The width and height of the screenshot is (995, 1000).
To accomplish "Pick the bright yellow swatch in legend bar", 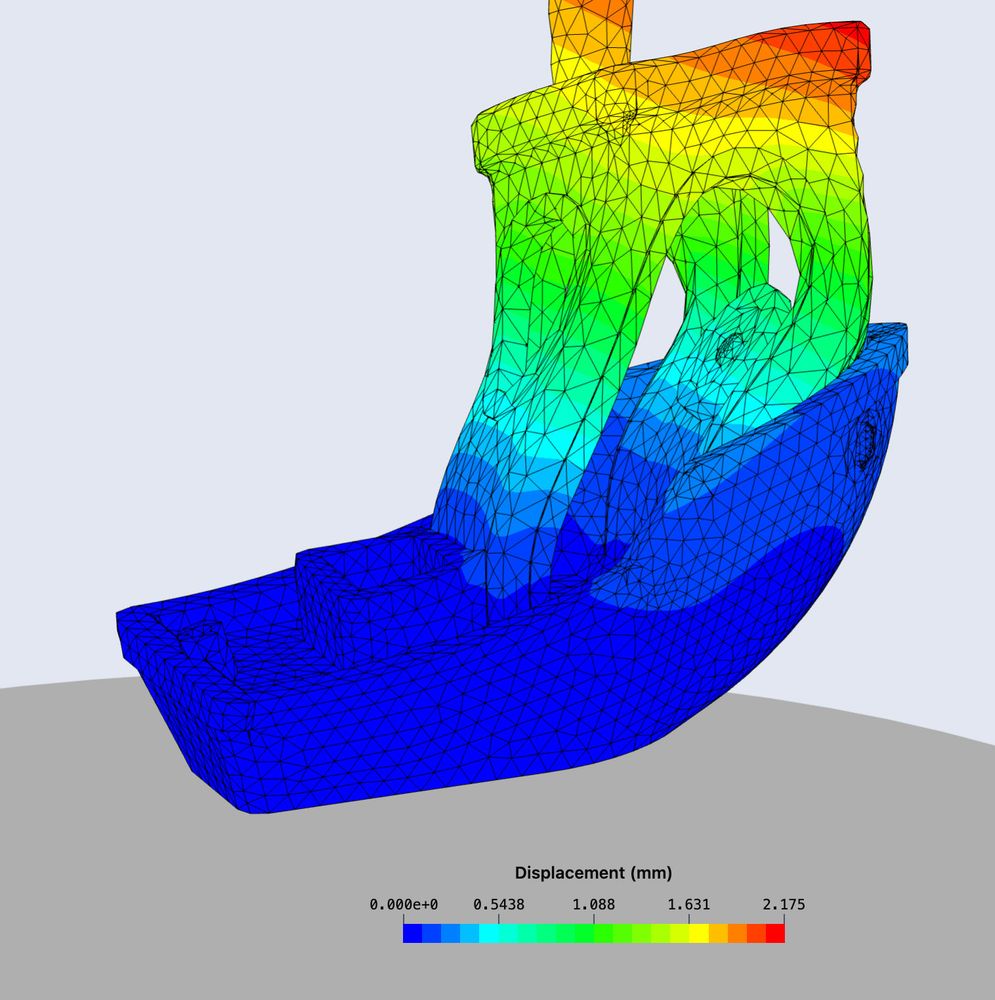I will point(699,934).
